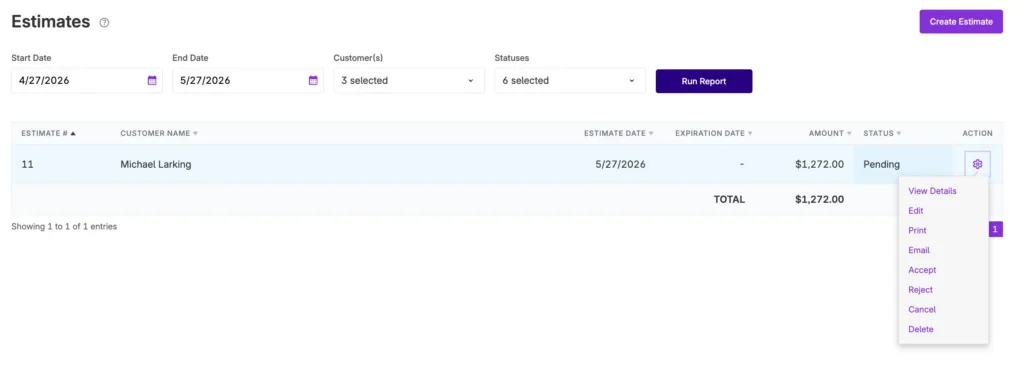This screenshot has width=1024, height=383.
Task: Click estimate number 11 cell
Action: 27,165
